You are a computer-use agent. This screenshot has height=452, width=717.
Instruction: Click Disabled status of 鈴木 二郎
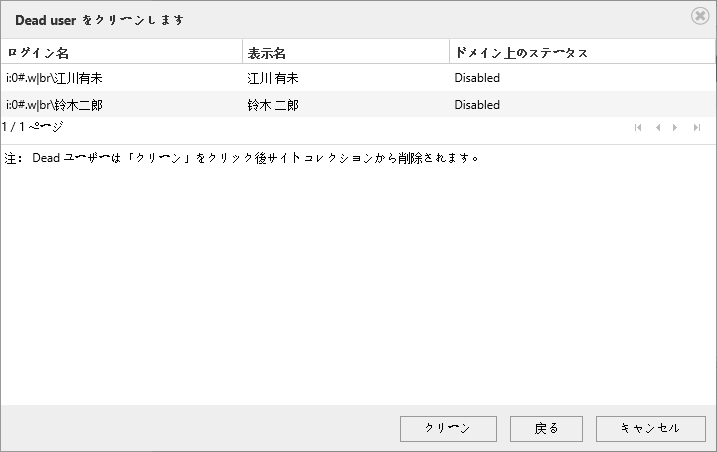coord(477,105)
